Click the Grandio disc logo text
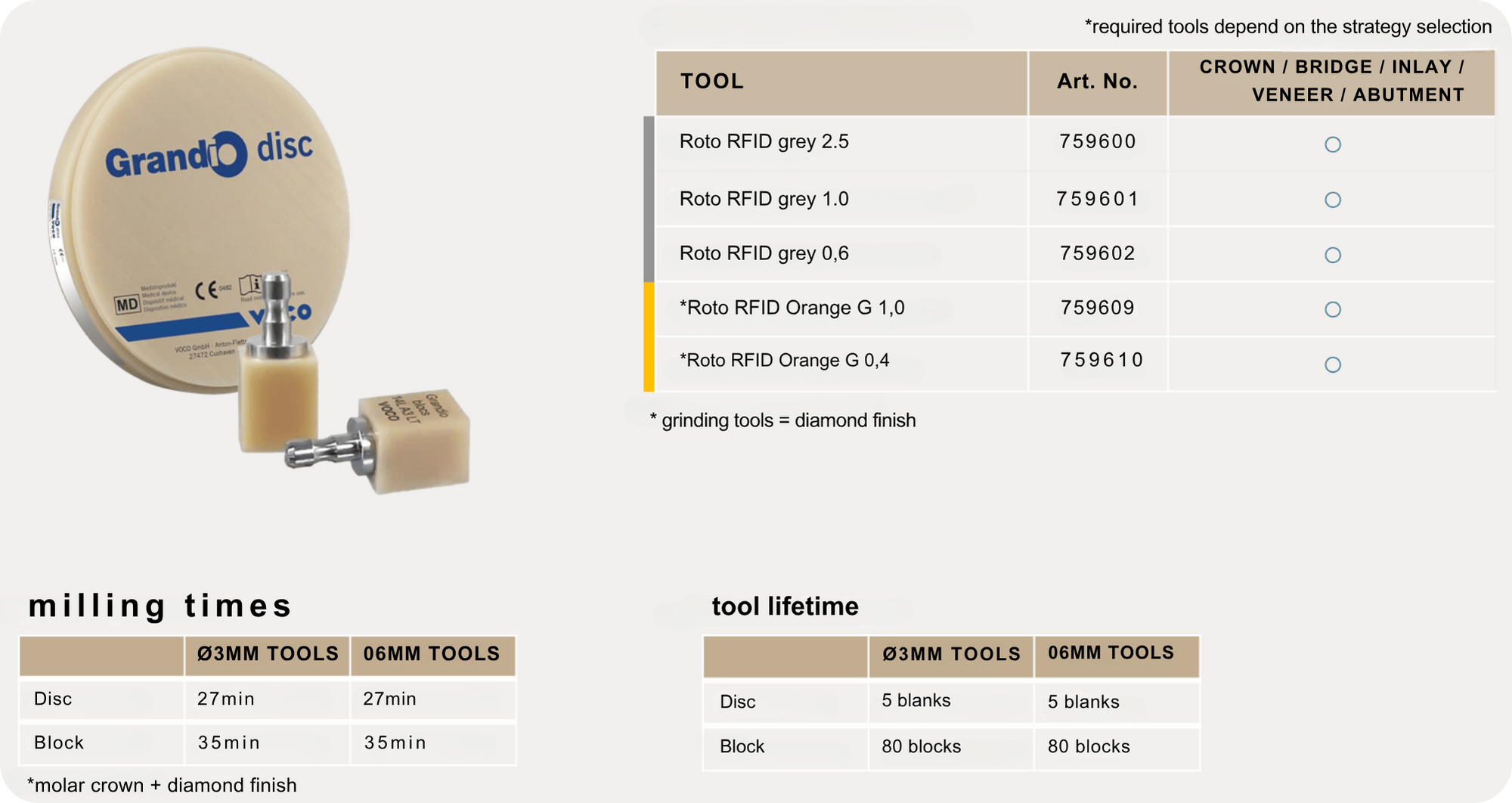 (209, 155)
